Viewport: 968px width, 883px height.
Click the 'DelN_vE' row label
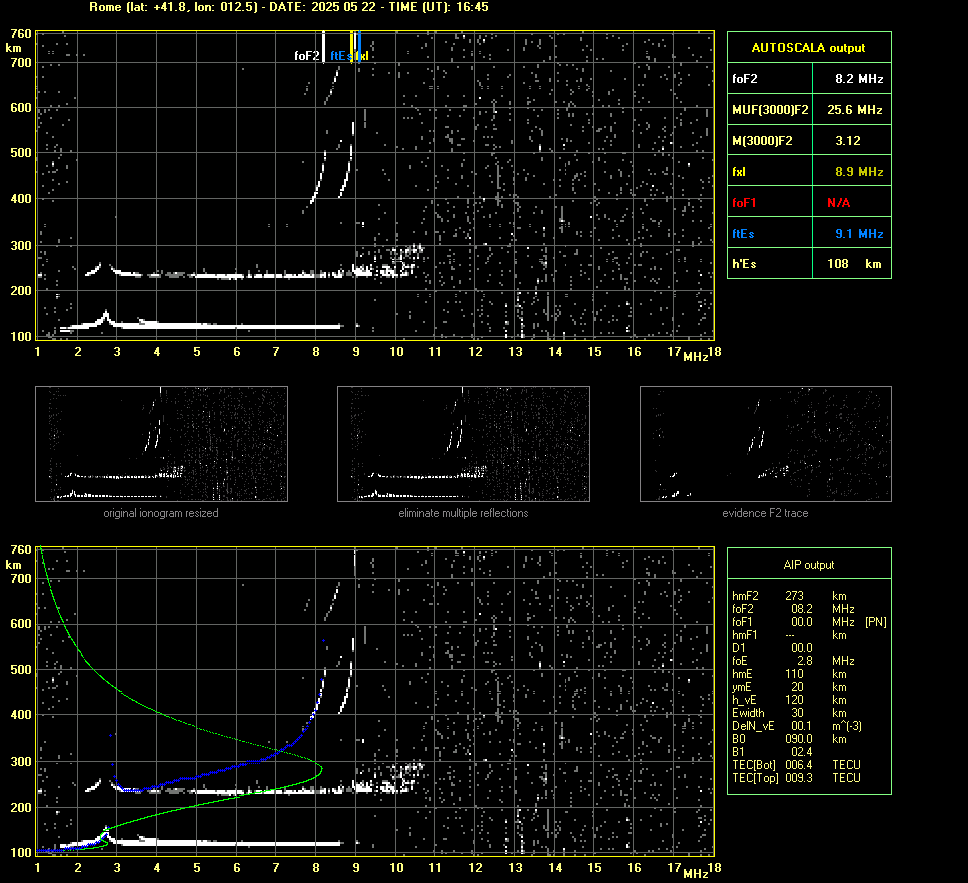tap(751, 726)
